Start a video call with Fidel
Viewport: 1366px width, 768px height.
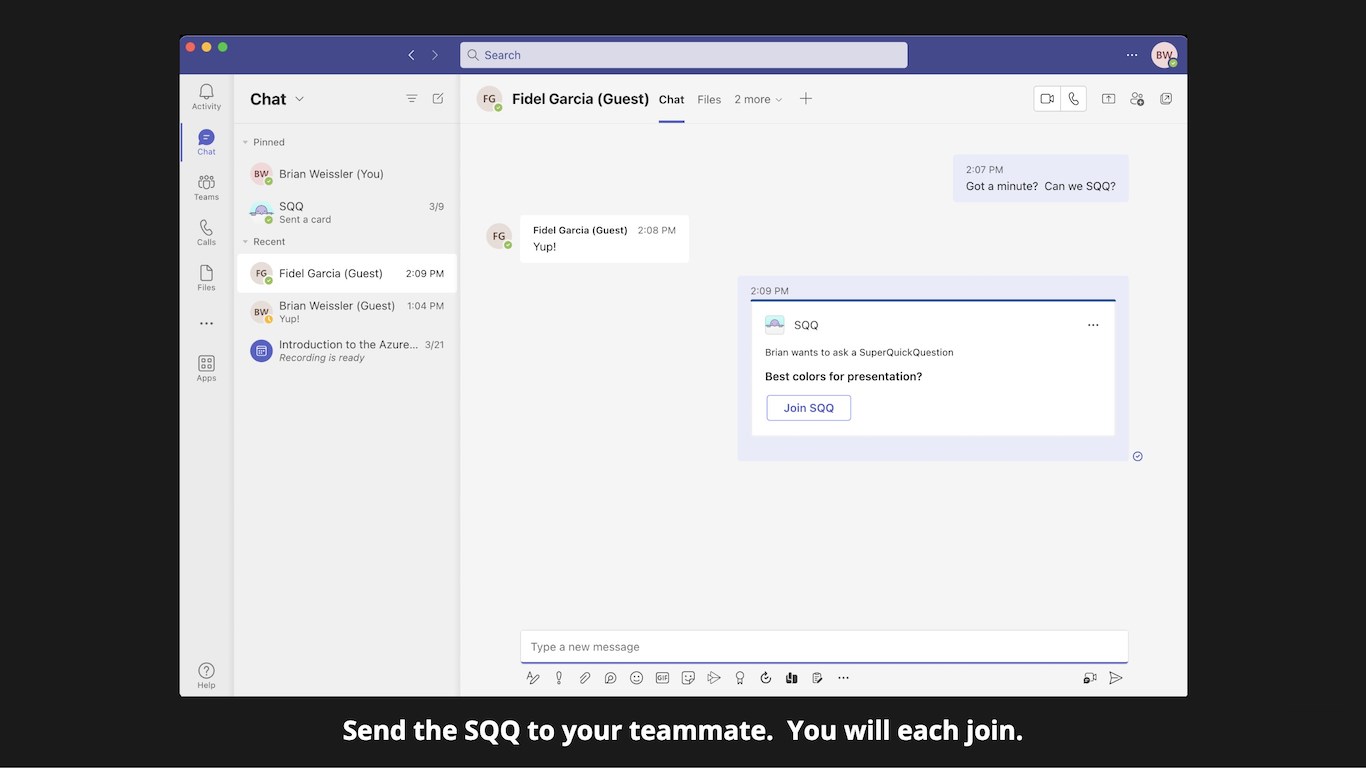[1047, 99]
